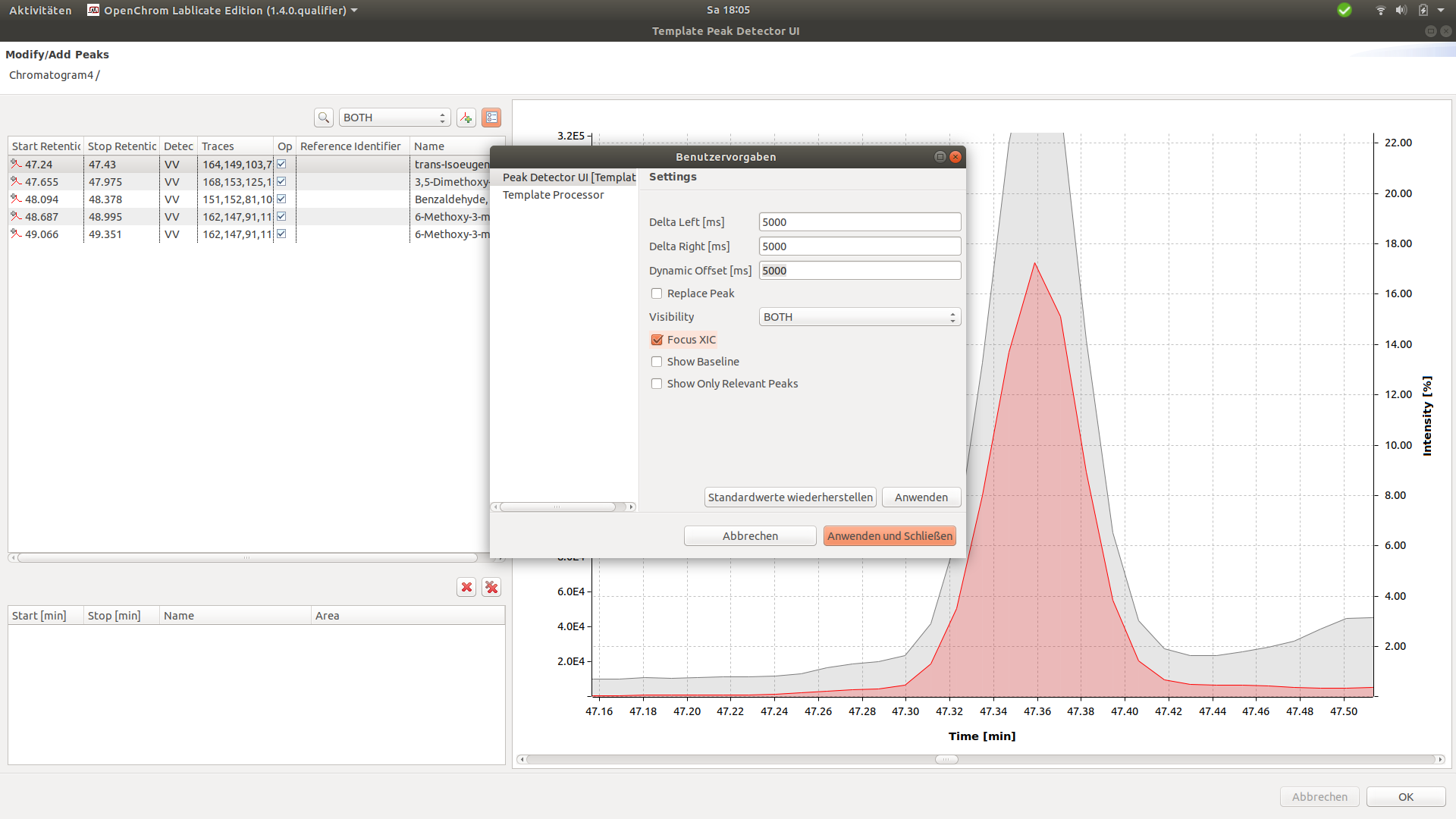Open the Aktivitäten menu
1456x819 pixels.
click(40, 10)
